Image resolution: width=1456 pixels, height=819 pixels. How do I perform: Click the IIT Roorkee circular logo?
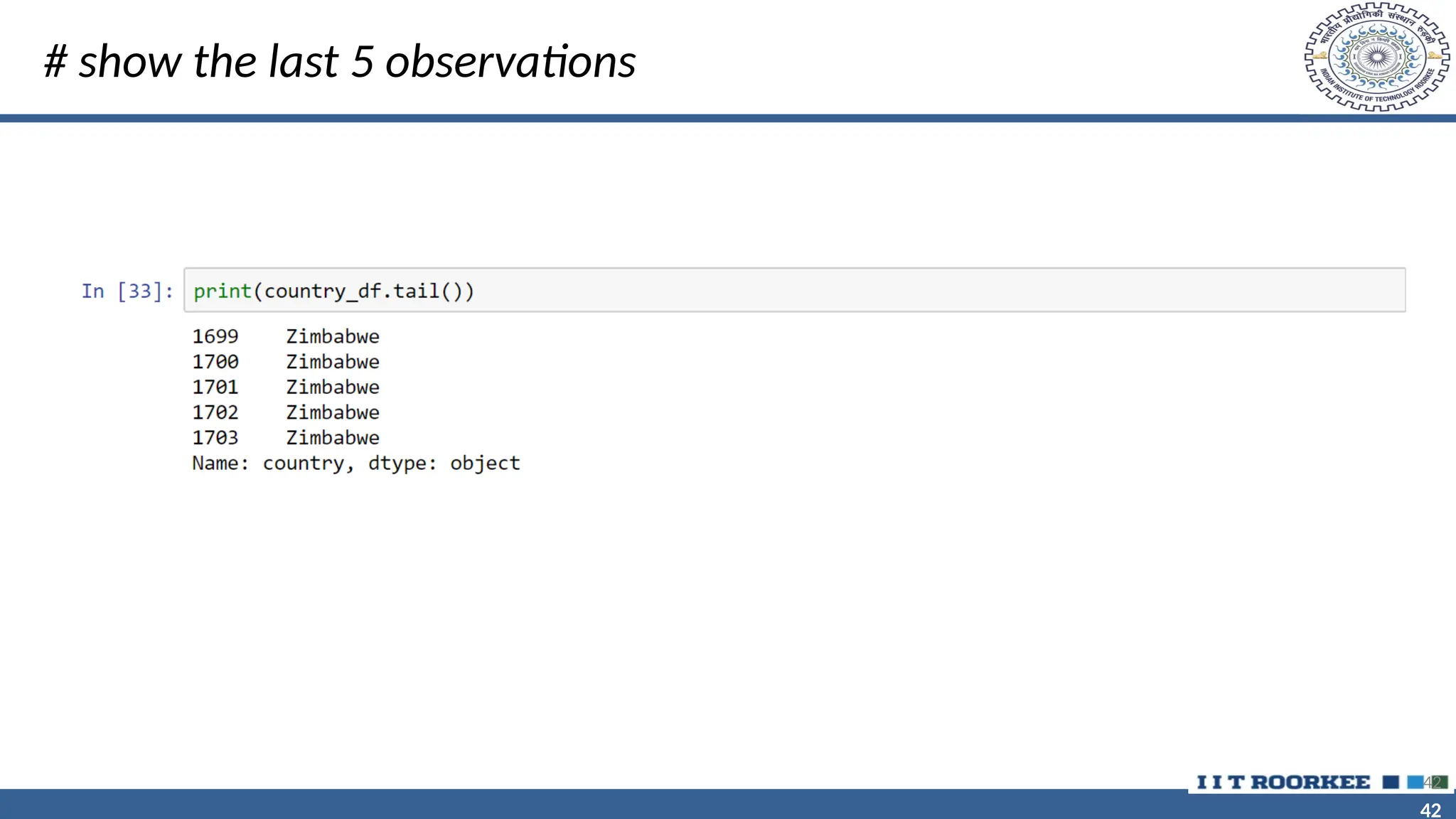[1376, 57]
